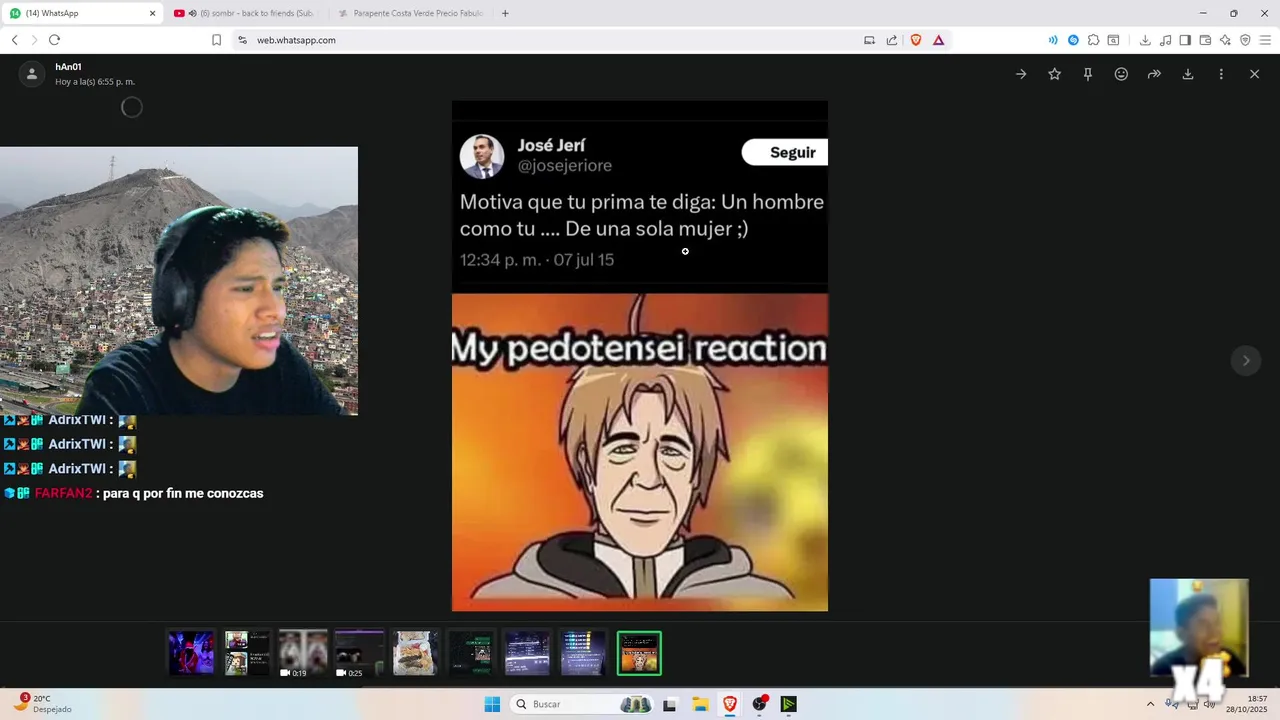Reload the WhatsApp page
Viewport: 1280px width, 720px height.
[54, 40]
